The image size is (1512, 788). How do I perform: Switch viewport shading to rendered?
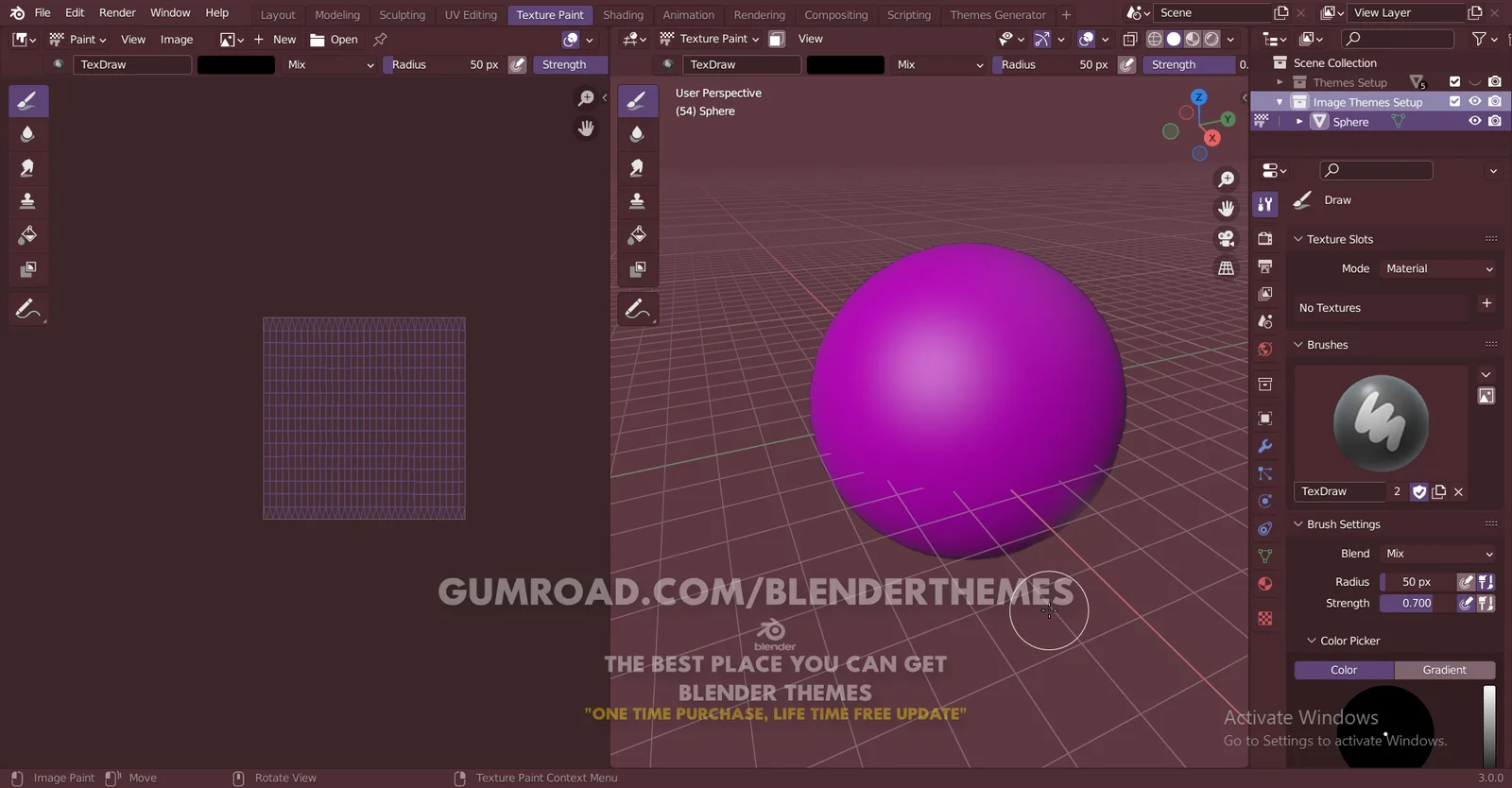pos(1212,39)
